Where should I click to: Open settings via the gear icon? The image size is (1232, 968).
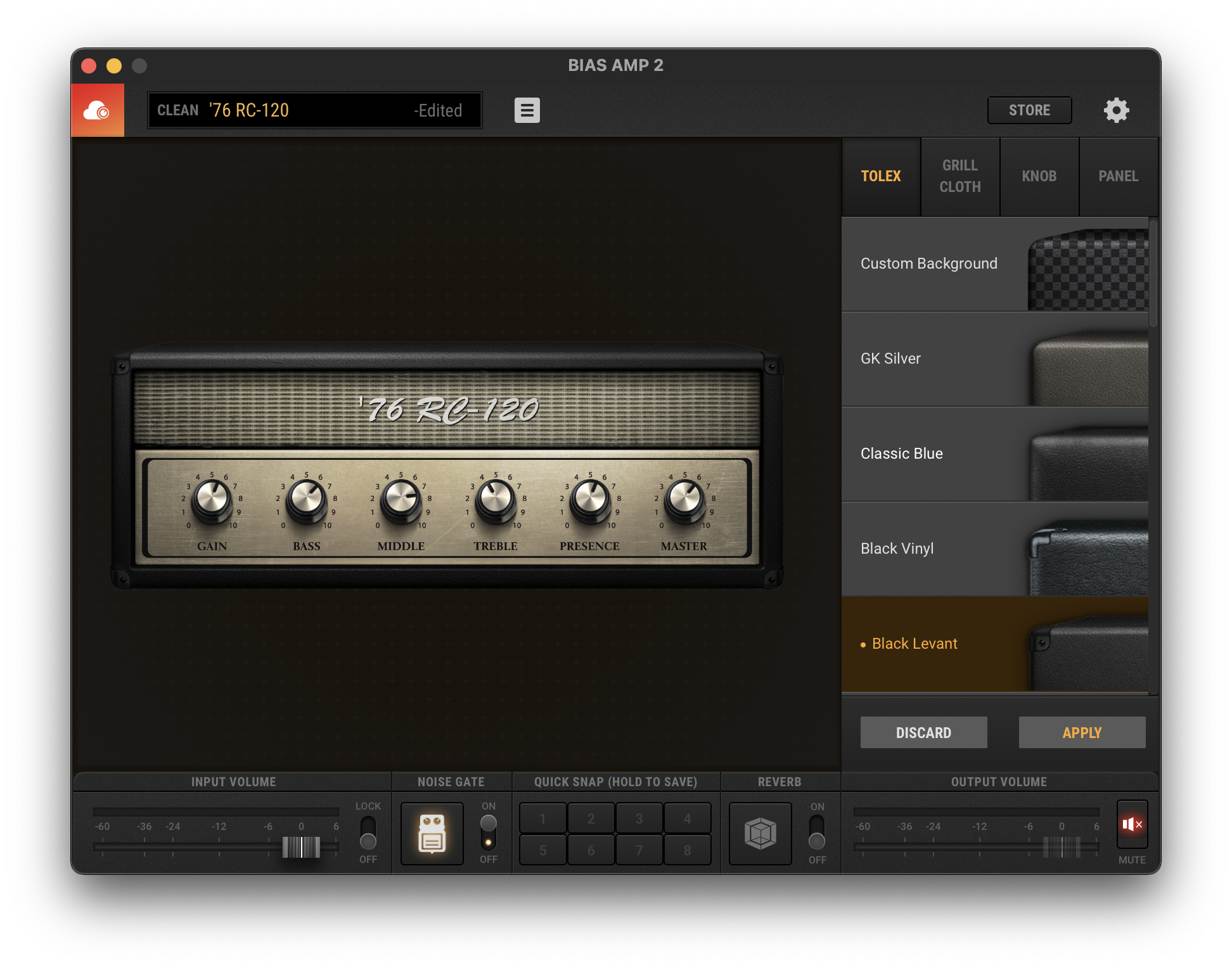coord(1116,110)
